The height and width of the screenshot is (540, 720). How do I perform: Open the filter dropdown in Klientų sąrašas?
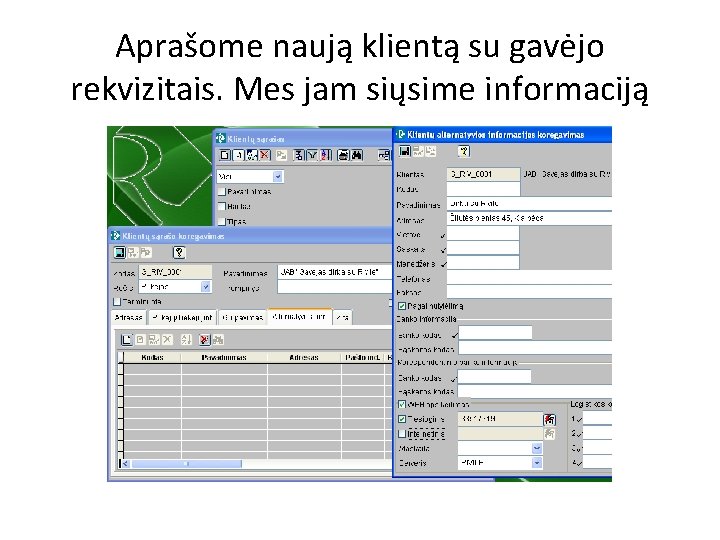tap(277, 176)
